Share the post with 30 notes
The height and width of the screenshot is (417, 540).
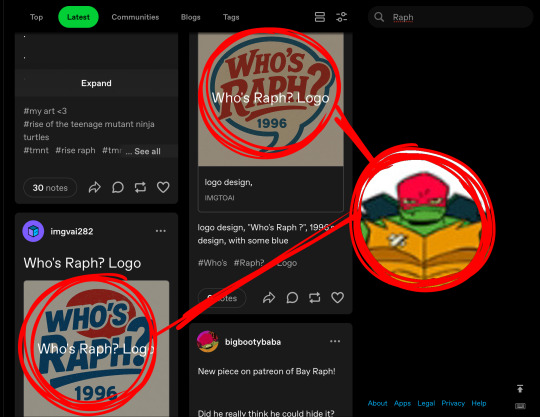(x=95, y=187)
